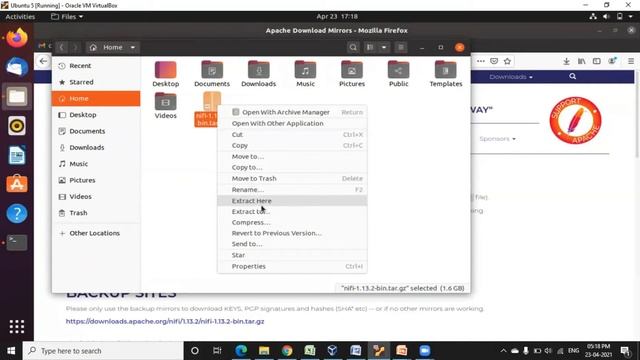Select Copy from the context menu
Screen dimensions: 640x360
292,145
